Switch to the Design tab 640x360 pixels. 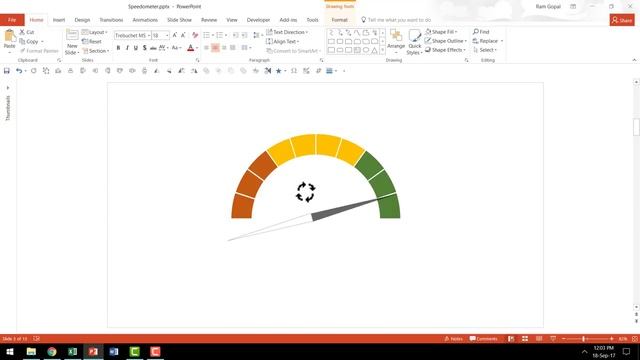[82, 20]
